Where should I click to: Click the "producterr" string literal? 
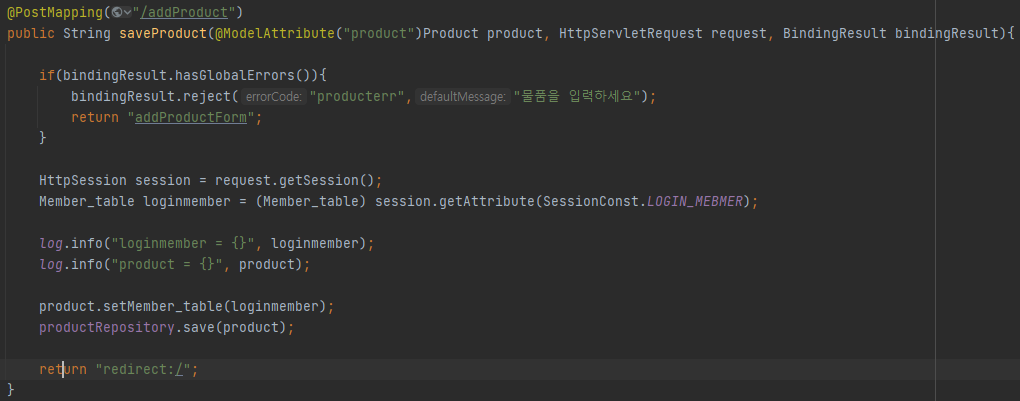point(358,96)
